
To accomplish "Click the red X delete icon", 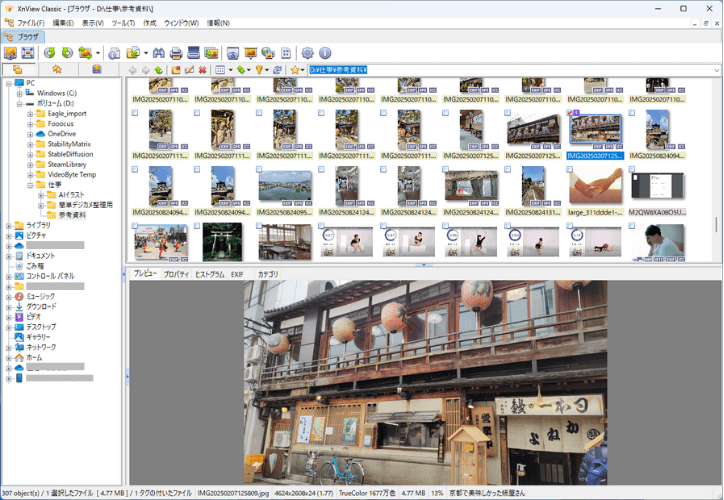I will point(203,70).
